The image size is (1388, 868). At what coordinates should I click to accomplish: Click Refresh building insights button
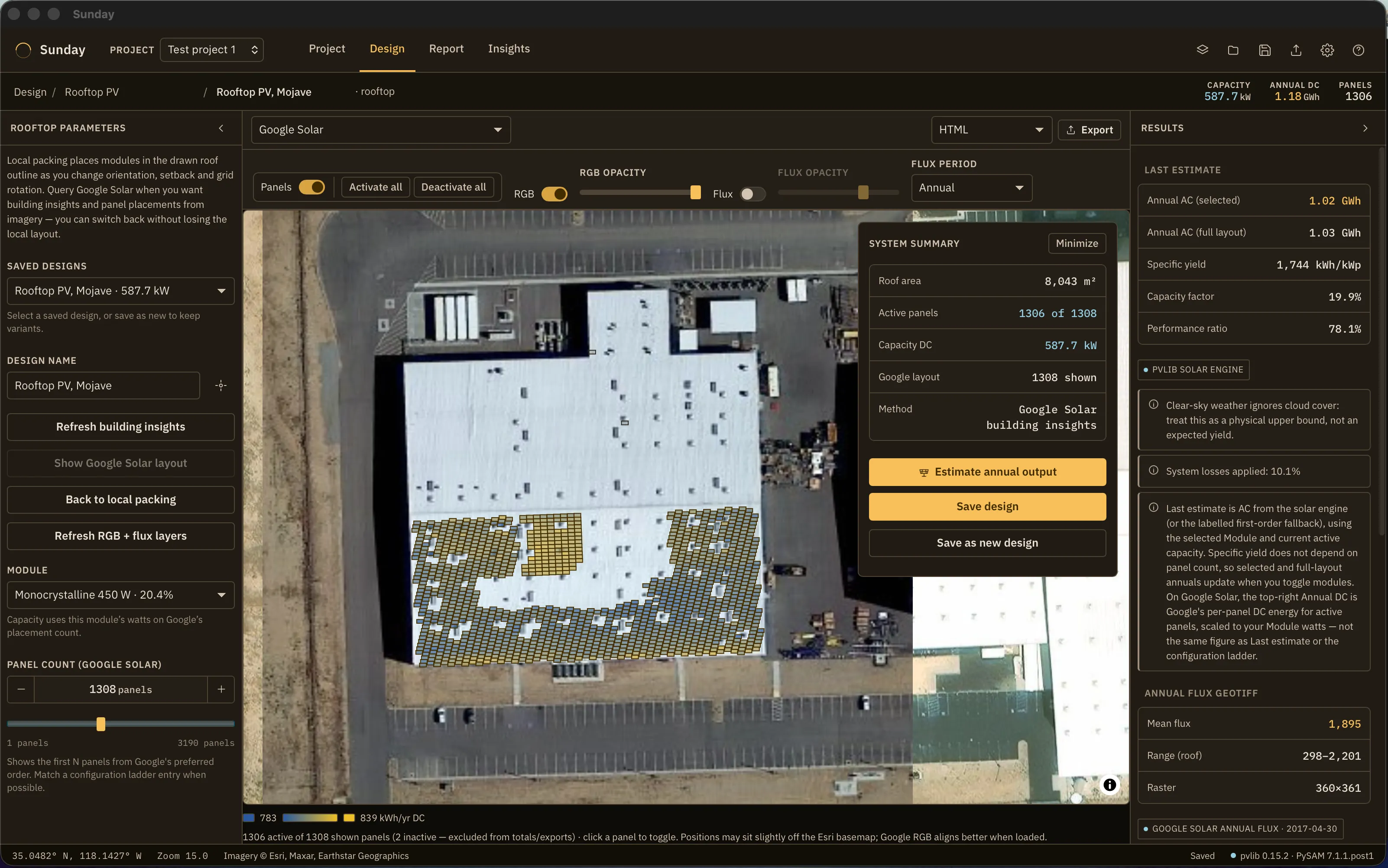[x=120, y=427]
